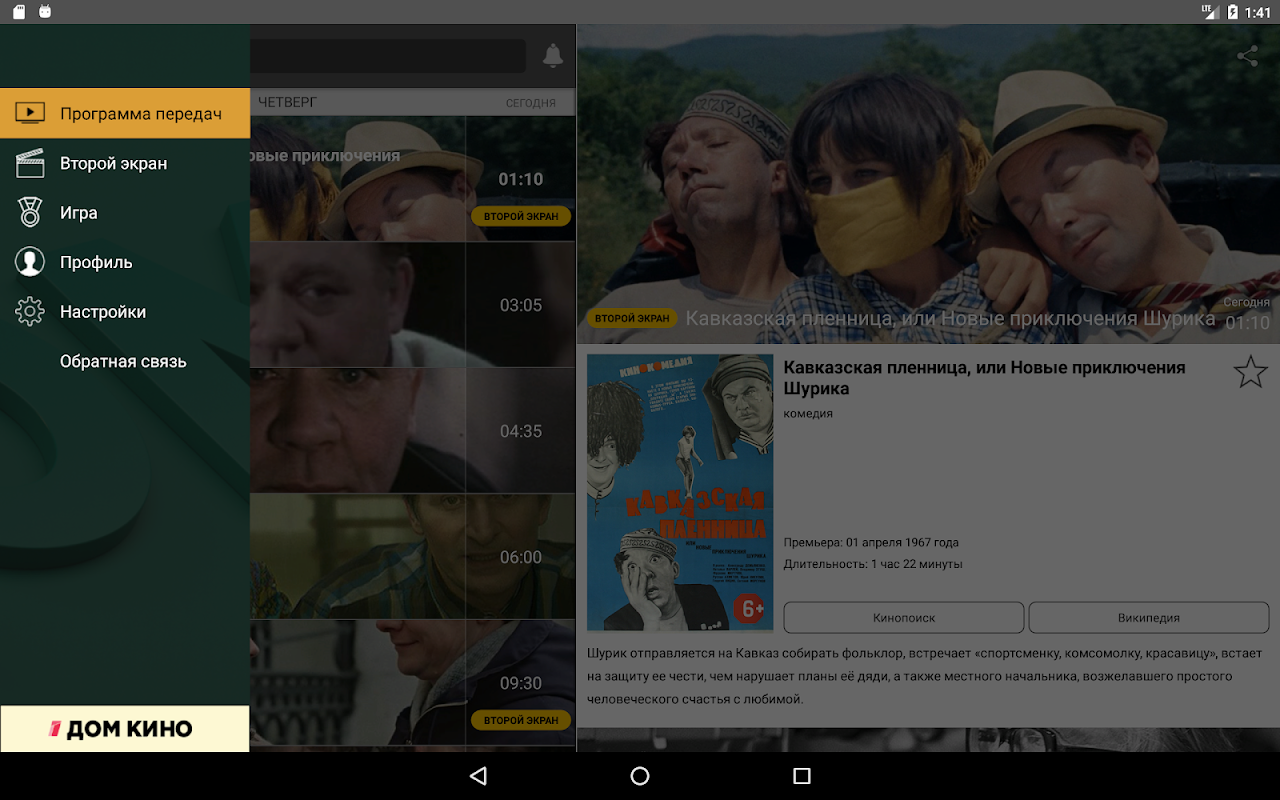Click Длительность: 1 час 22 минуты text
The width and height of the screenshot is (1280, 800).
pyautogui.click(x=873, y=564)
